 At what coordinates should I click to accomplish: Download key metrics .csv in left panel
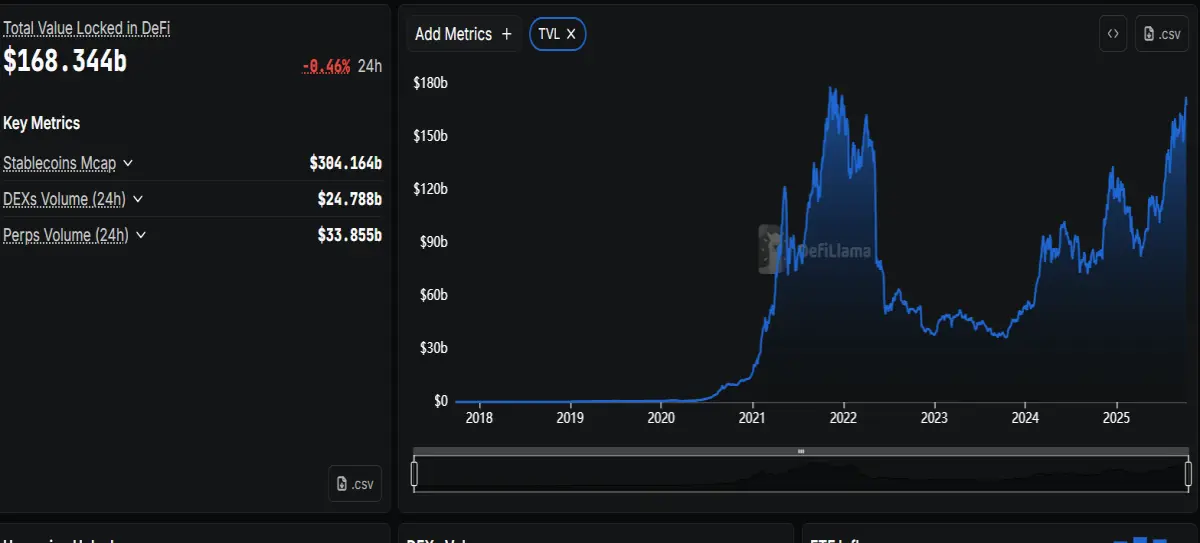coord(355,484)
